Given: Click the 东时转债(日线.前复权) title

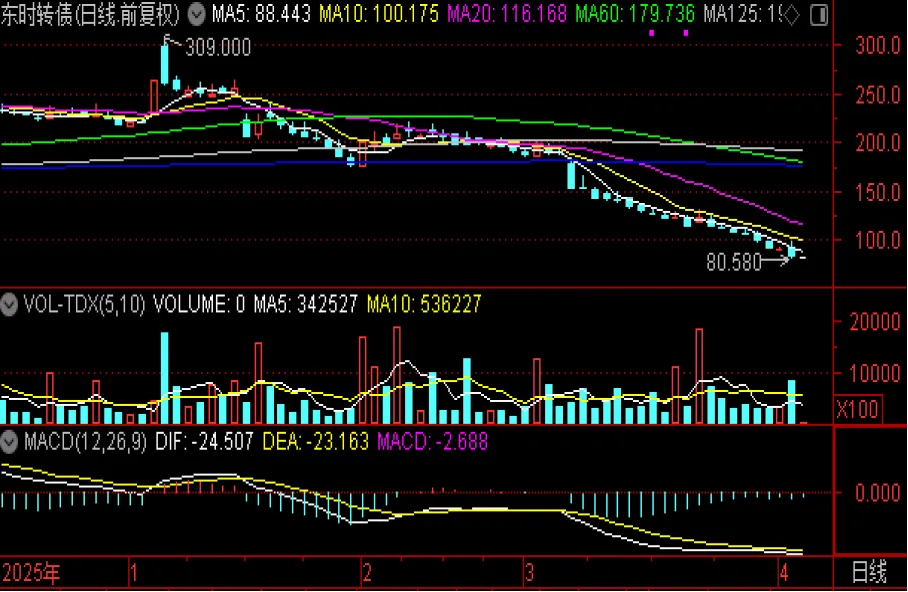Looking at the screenshot, I should (x=90, y=14).
